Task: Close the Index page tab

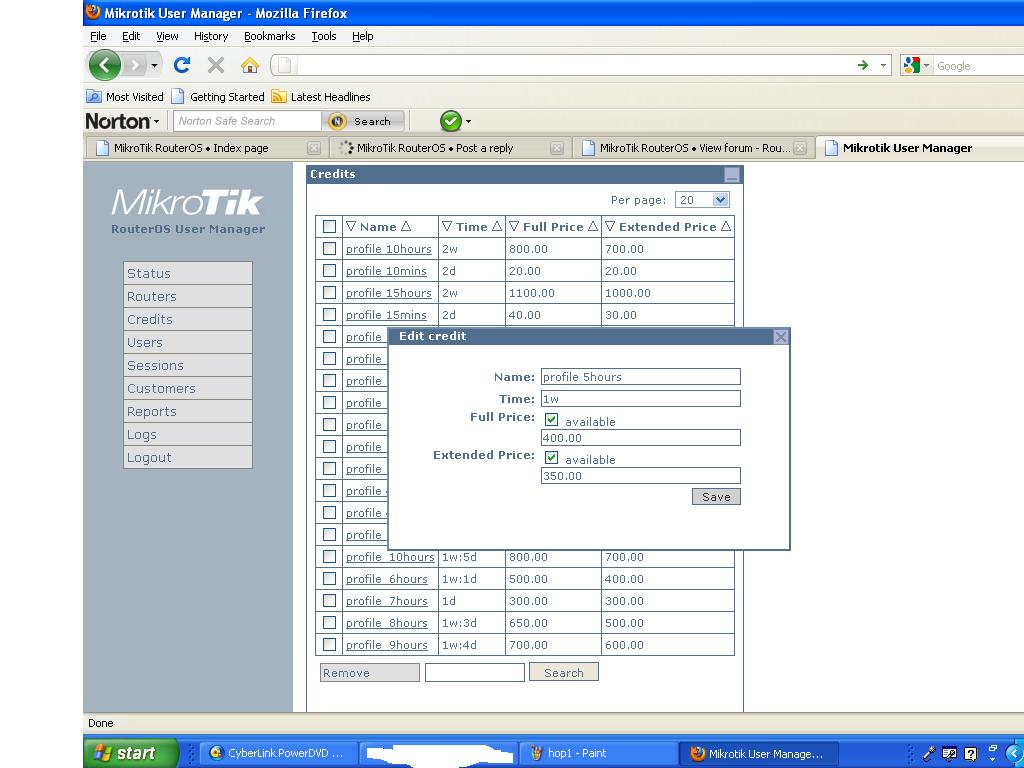Action: pyautogui.click(x=313, y=148)
